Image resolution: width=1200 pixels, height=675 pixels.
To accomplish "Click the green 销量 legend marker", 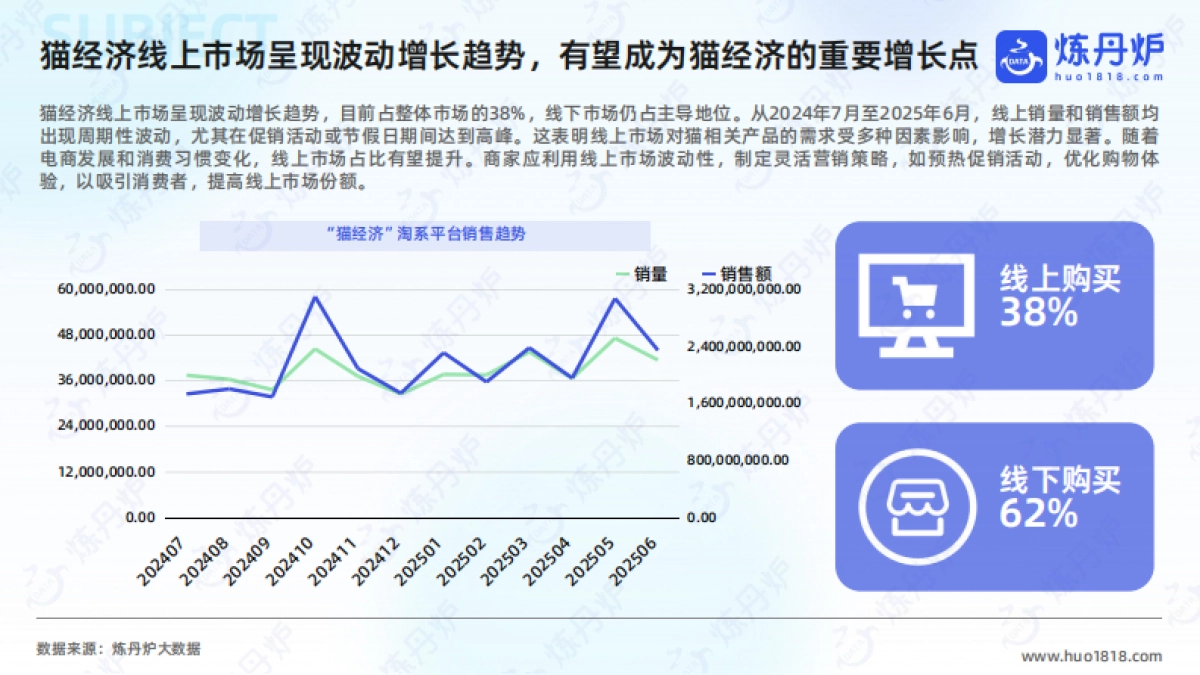I will pos(623,273).
